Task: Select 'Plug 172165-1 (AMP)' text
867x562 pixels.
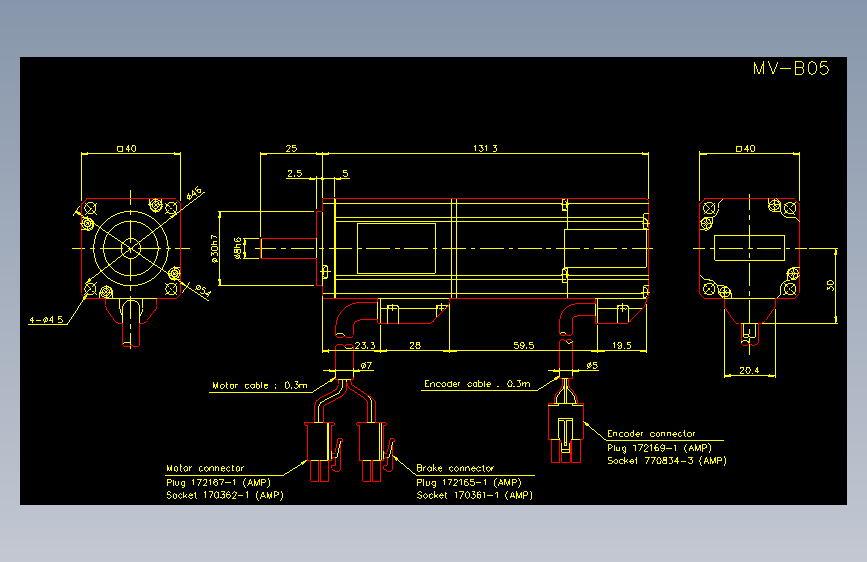Action: (469, 482)
